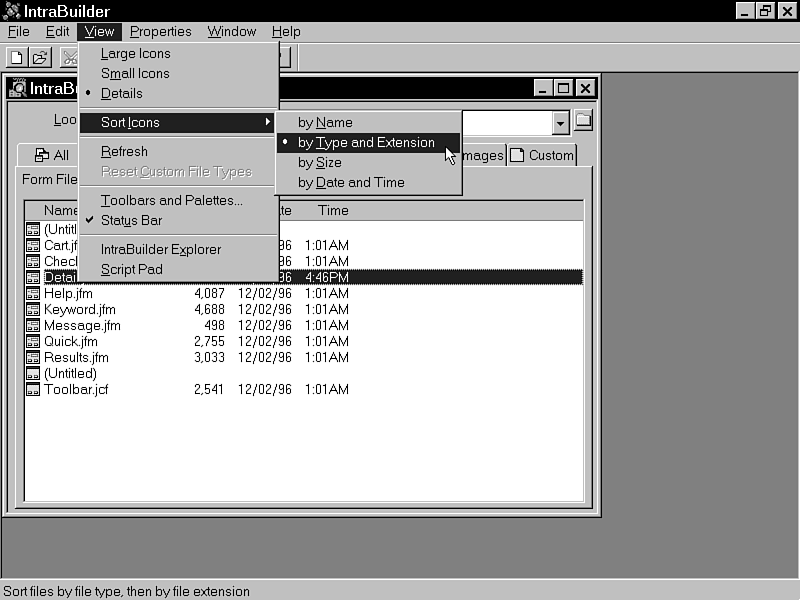Screen dimensions: 800x600
Task: Open Toolbars and Palettes dialog
Action: point(171,200)
